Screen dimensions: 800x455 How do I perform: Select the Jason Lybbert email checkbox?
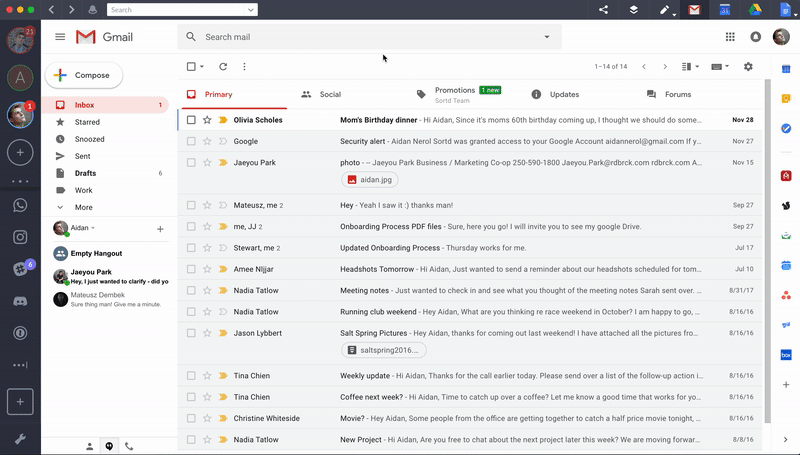[x=191, y=333]
